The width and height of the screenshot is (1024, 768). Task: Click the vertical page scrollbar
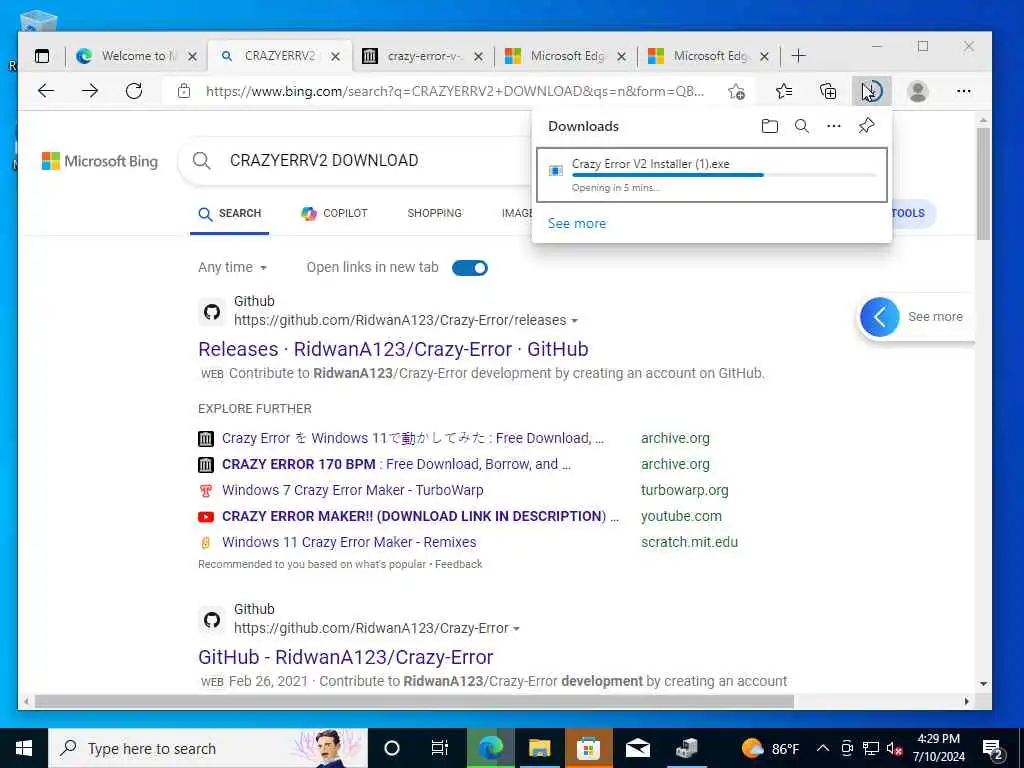[x=984, y=185]
